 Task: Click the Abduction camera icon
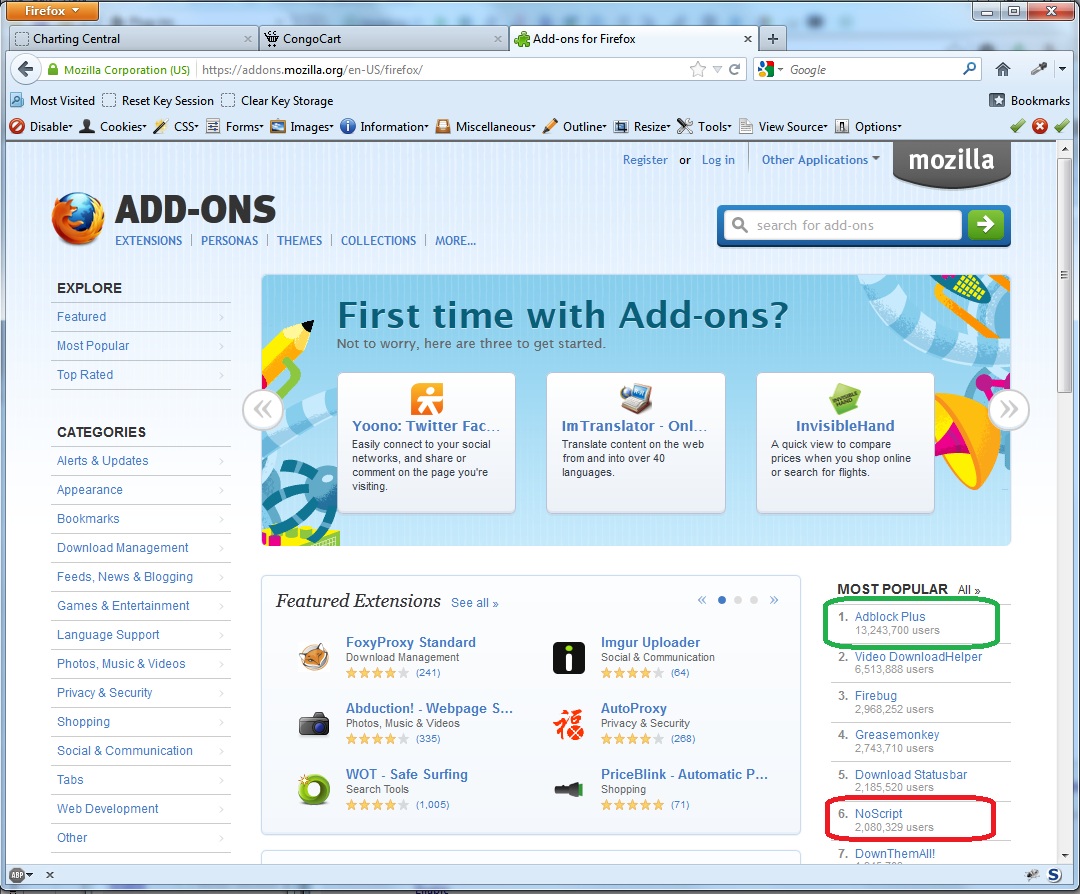[x=314, y=724]
